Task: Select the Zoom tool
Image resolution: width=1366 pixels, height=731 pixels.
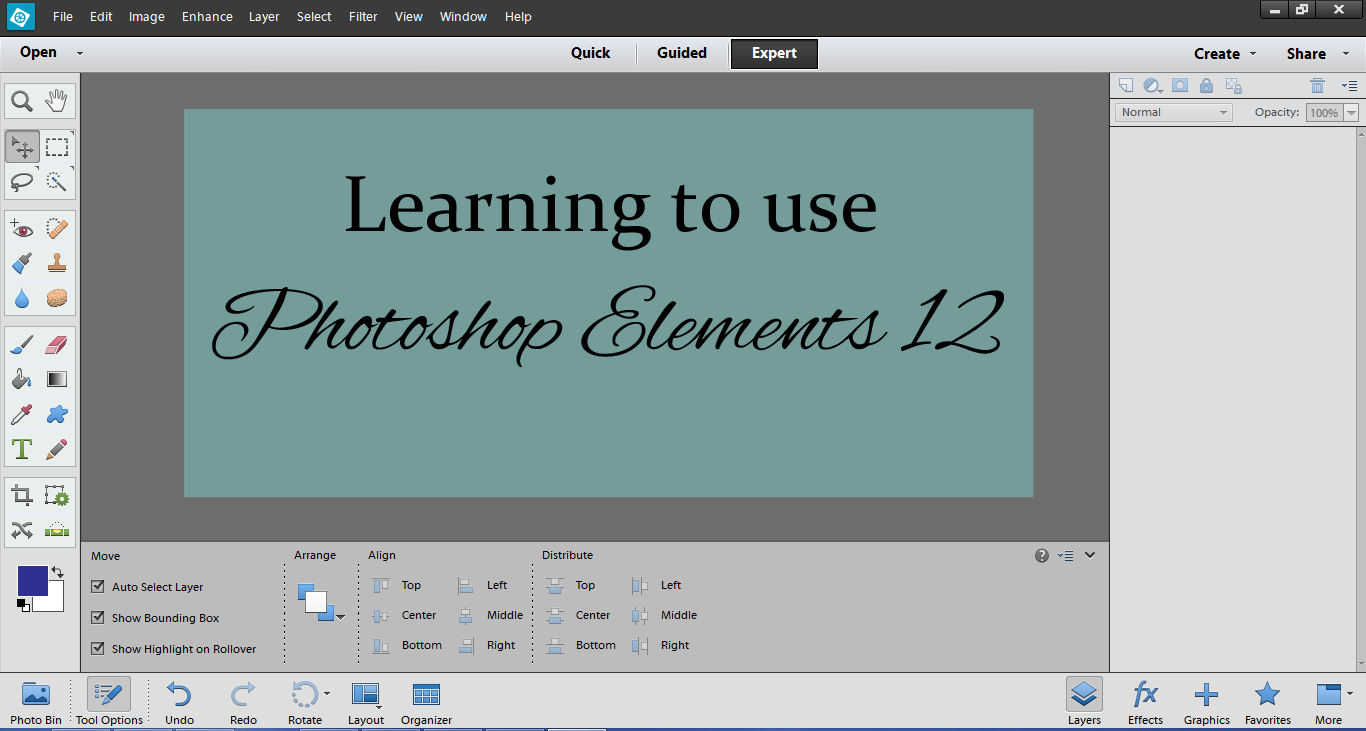Action: [22, 101]
